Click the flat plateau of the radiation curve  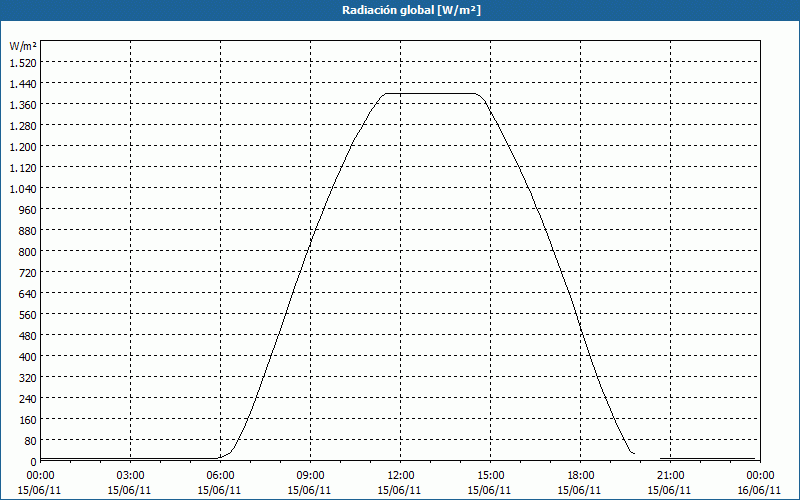(430, 93)
